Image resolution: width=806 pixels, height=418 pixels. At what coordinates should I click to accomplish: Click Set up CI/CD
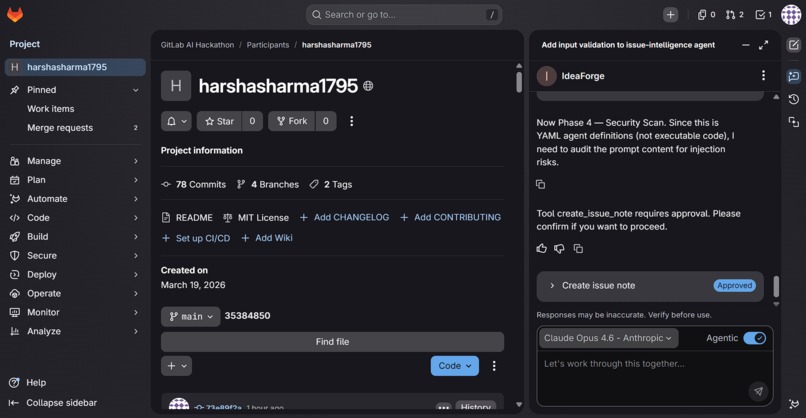click(196, 238)
